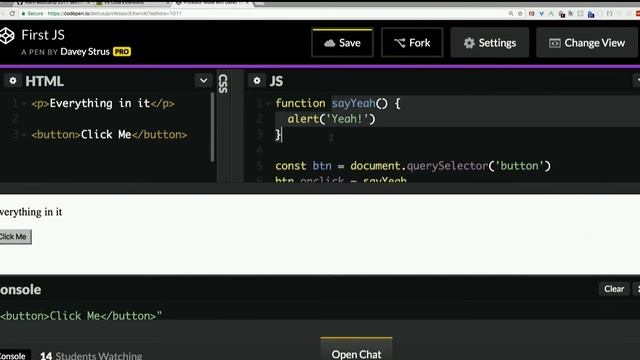Fold the button tag on HTML line 3

(x=24, y=135)
